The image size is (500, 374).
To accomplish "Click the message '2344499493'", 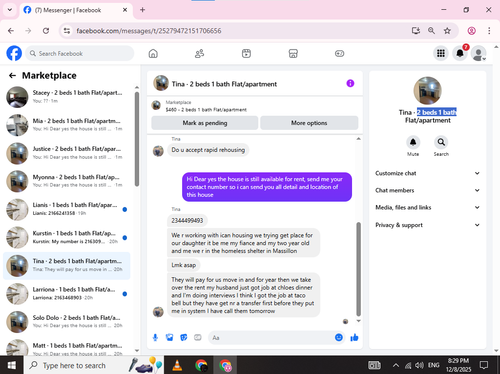I will [x=187, y=220].
